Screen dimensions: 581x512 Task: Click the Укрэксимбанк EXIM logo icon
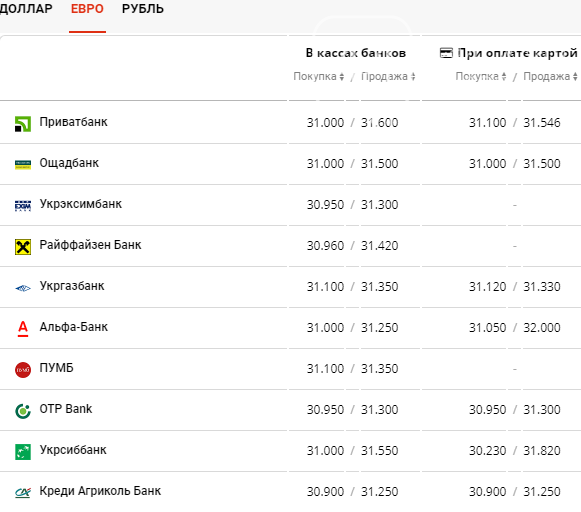pos(23,205)
